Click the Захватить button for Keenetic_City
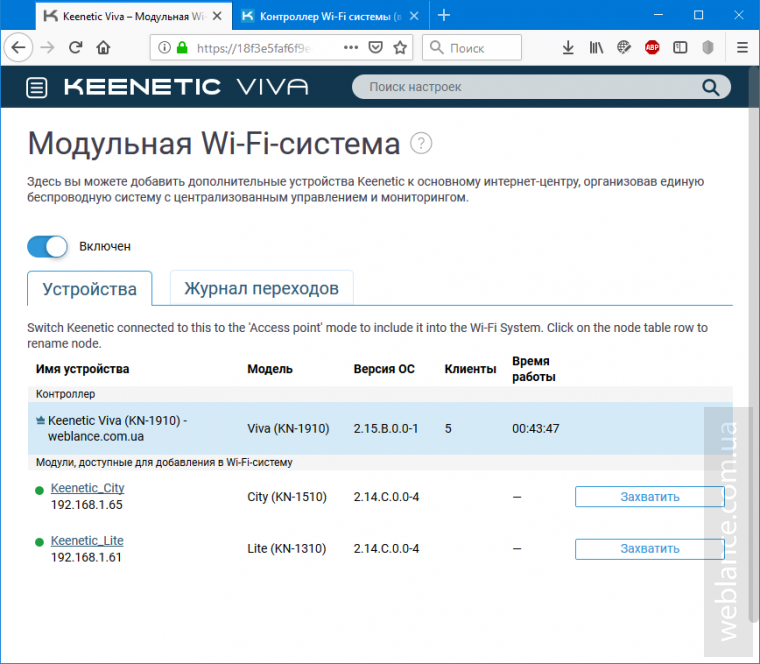Viewport: 760px width, 664px height. tap(649, 497)
